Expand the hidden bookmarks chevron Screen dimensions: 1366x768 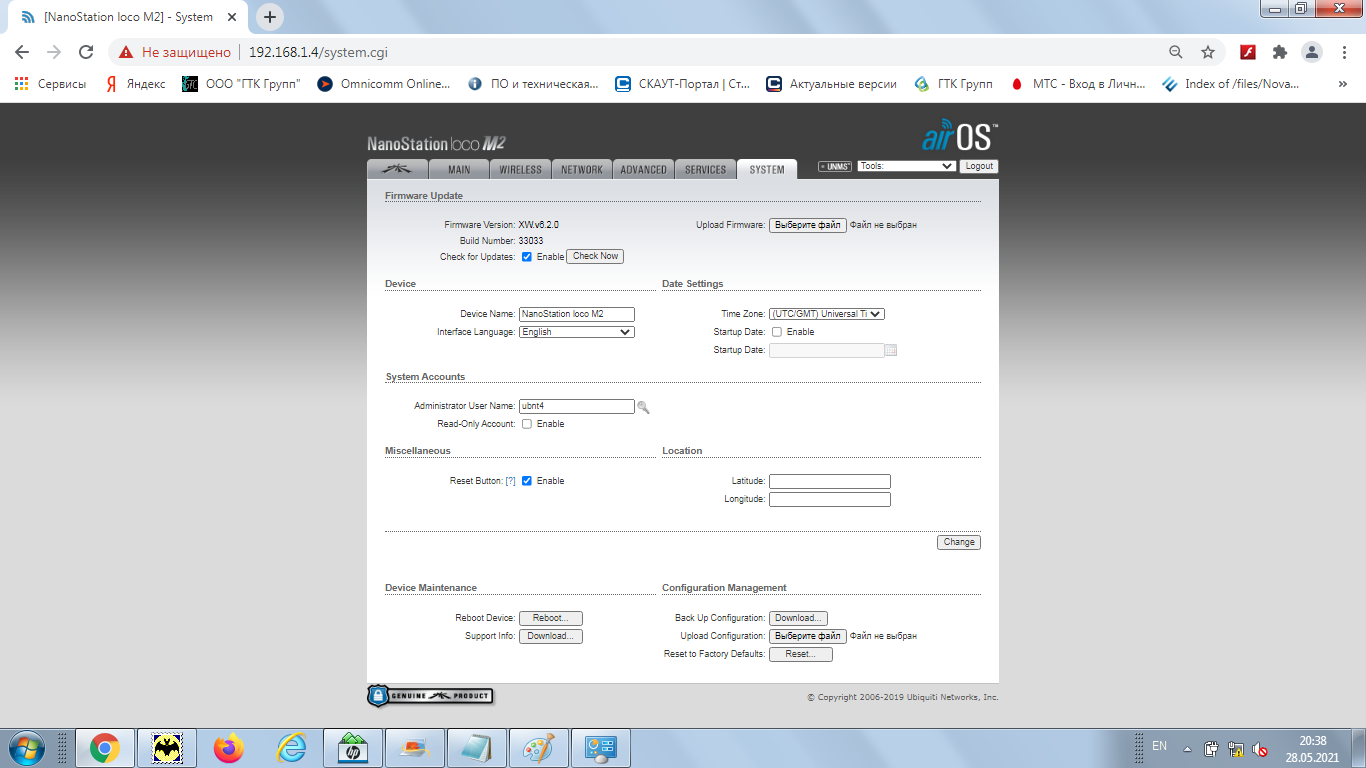pos(1343,84)
